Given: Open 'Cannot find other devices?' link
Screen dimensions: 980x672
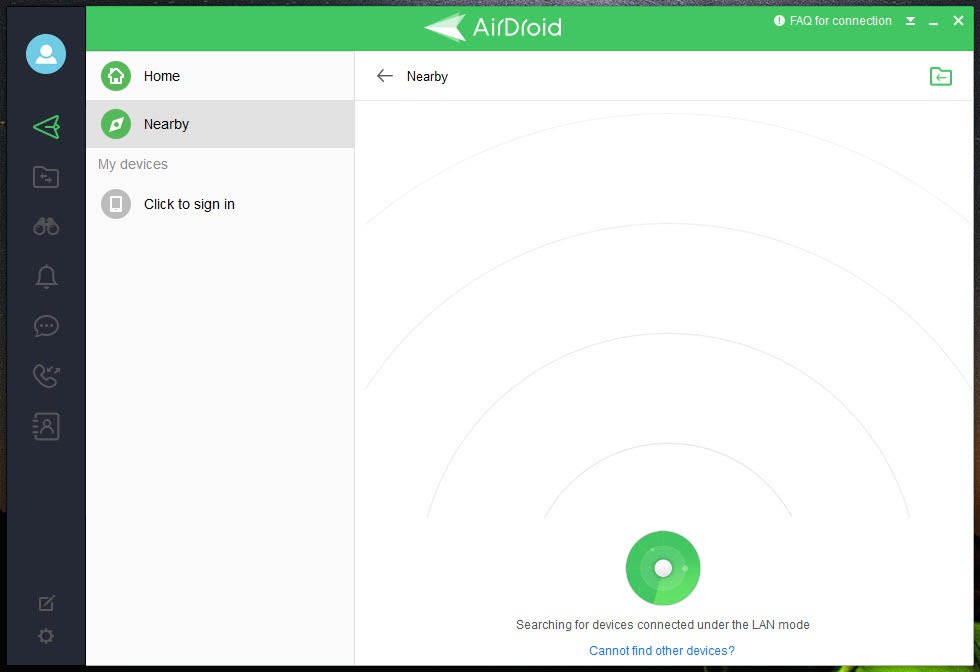Looking at the screenshot, I should (x=662, y=651).
